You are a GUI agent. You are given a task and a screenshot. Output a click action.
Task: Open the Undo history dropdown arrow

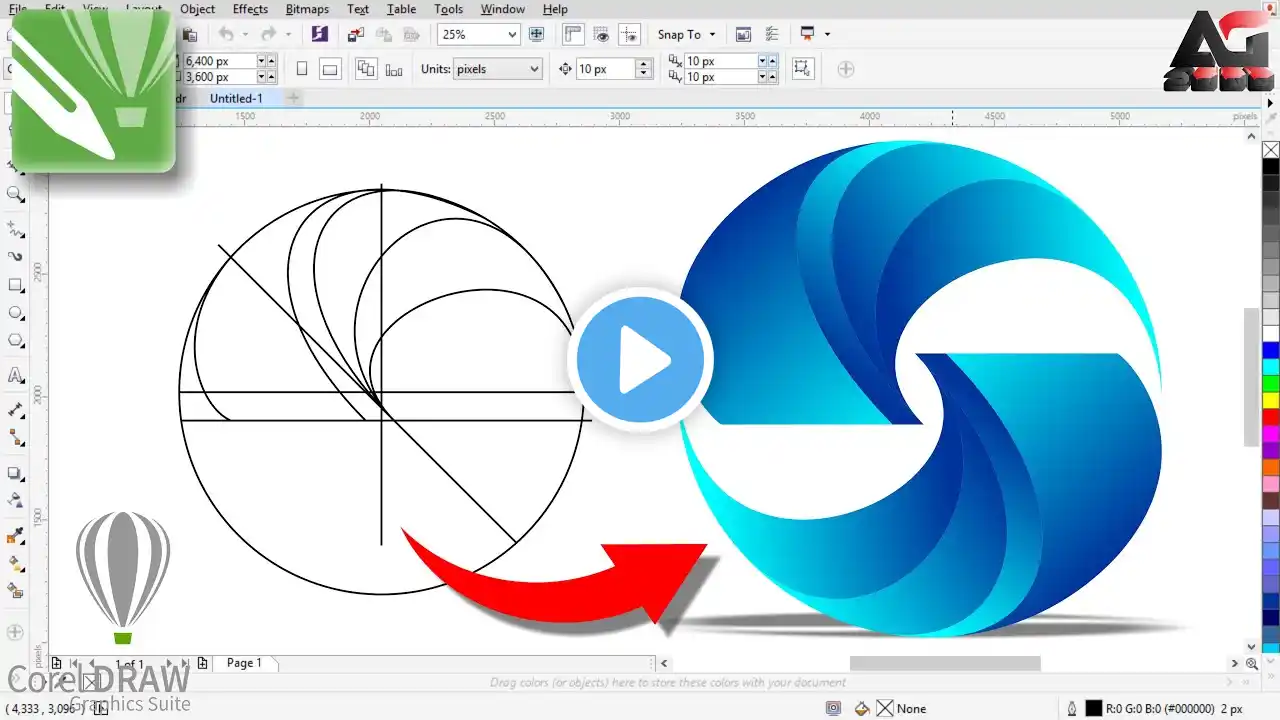tap(244, 35)
